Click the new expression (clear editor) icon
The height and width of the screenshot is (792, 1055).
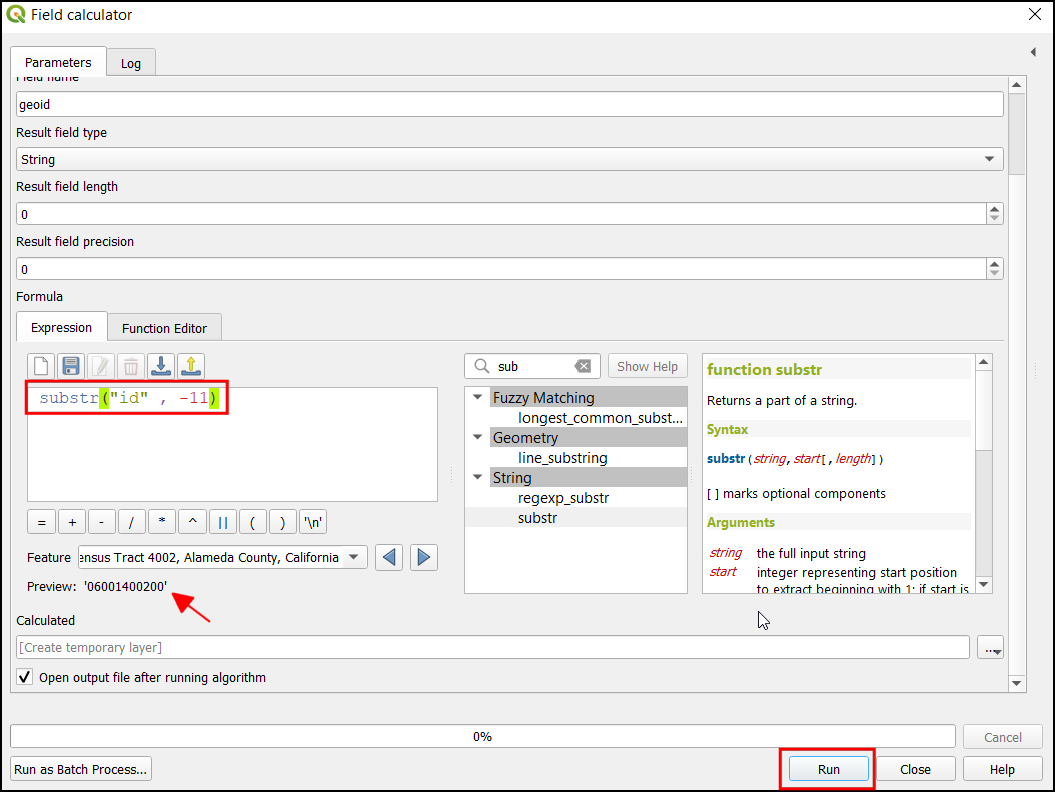41,366
